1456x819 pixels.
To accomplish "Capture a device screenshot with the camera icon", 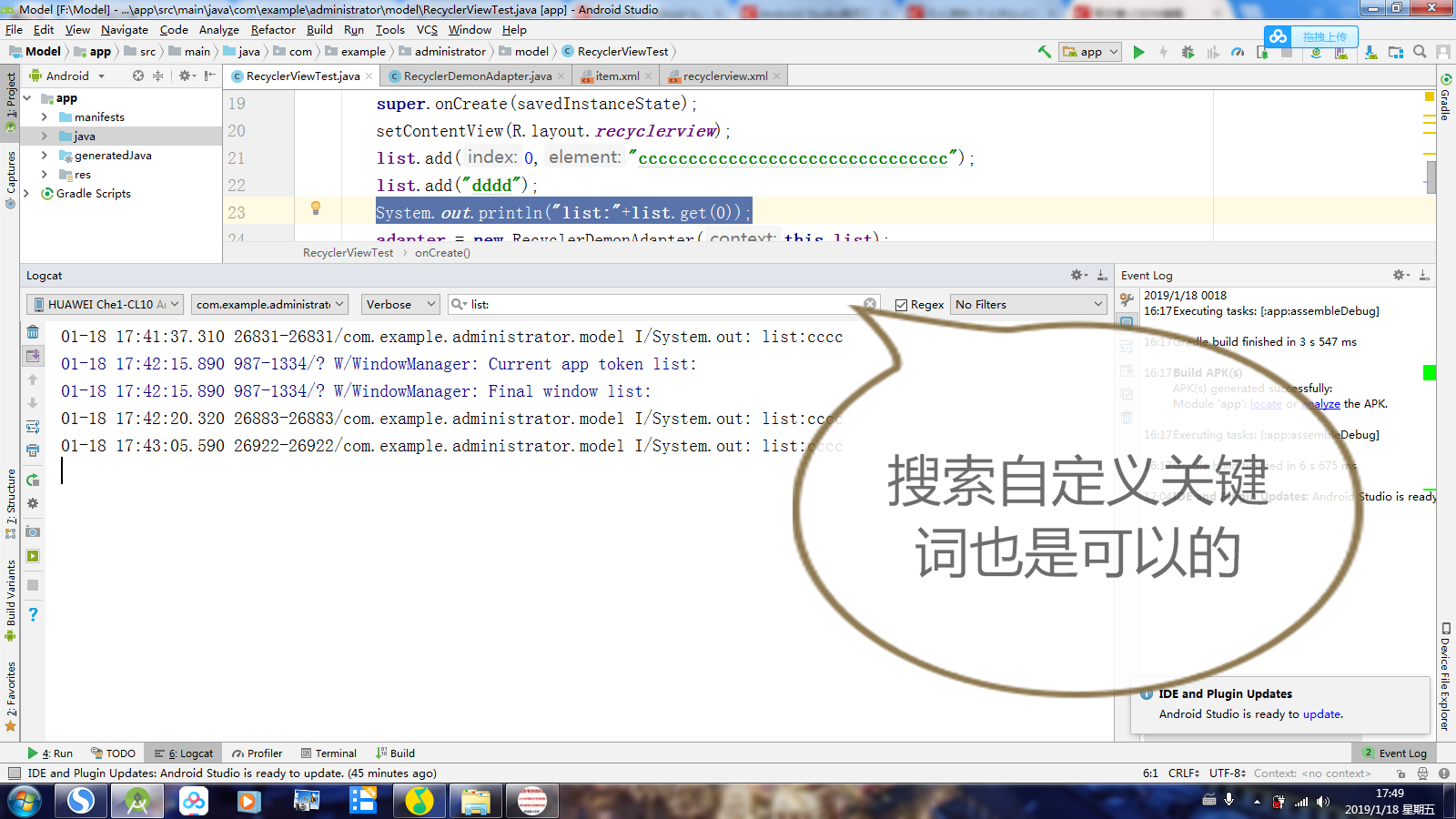I will [x=33, y=531].
